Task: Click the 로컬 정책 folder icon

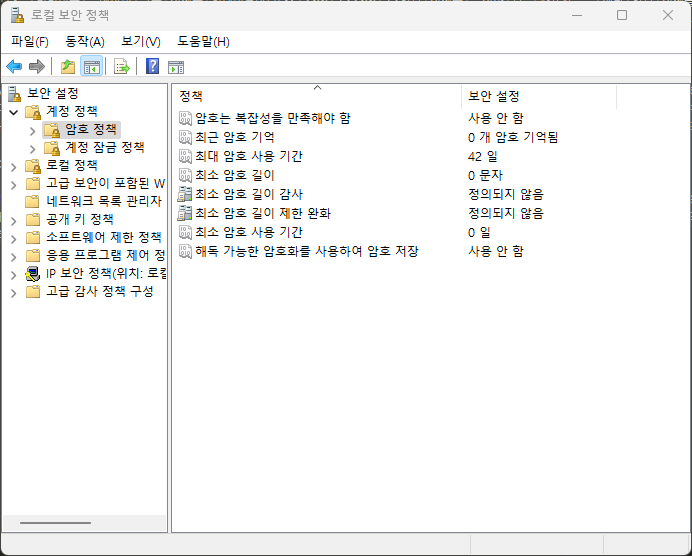Action: click(x=33, y=166)
